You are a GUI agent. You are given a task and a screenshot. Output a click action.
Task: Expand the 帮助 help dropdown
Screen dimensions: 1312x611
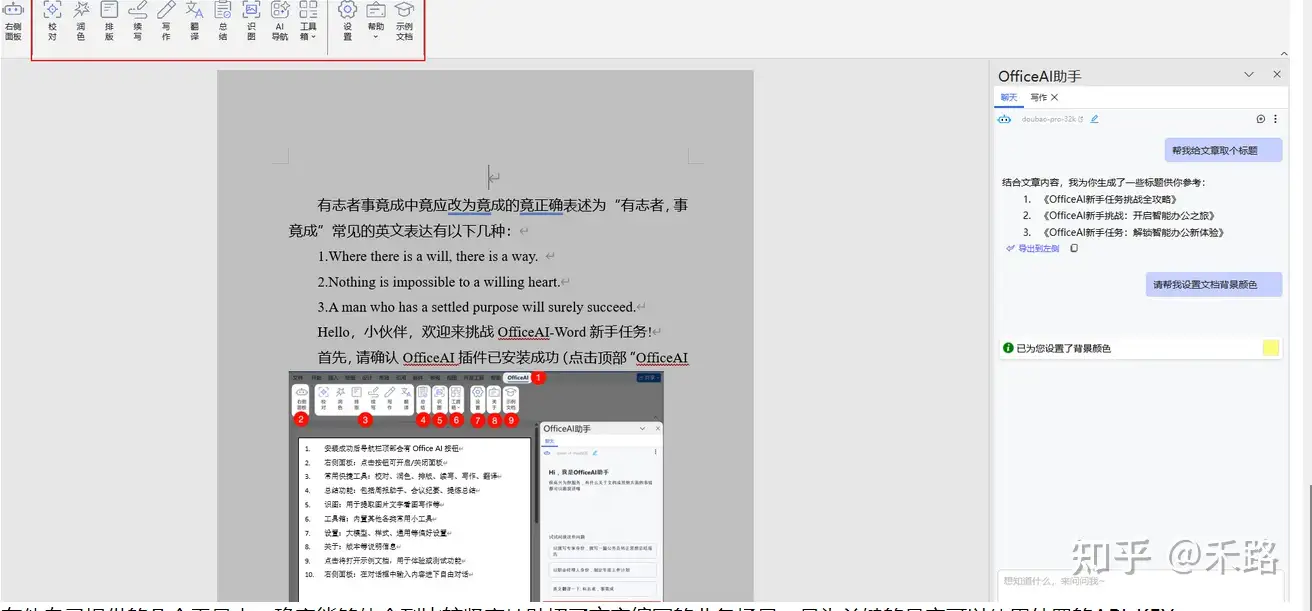click(x=375, y=21)
